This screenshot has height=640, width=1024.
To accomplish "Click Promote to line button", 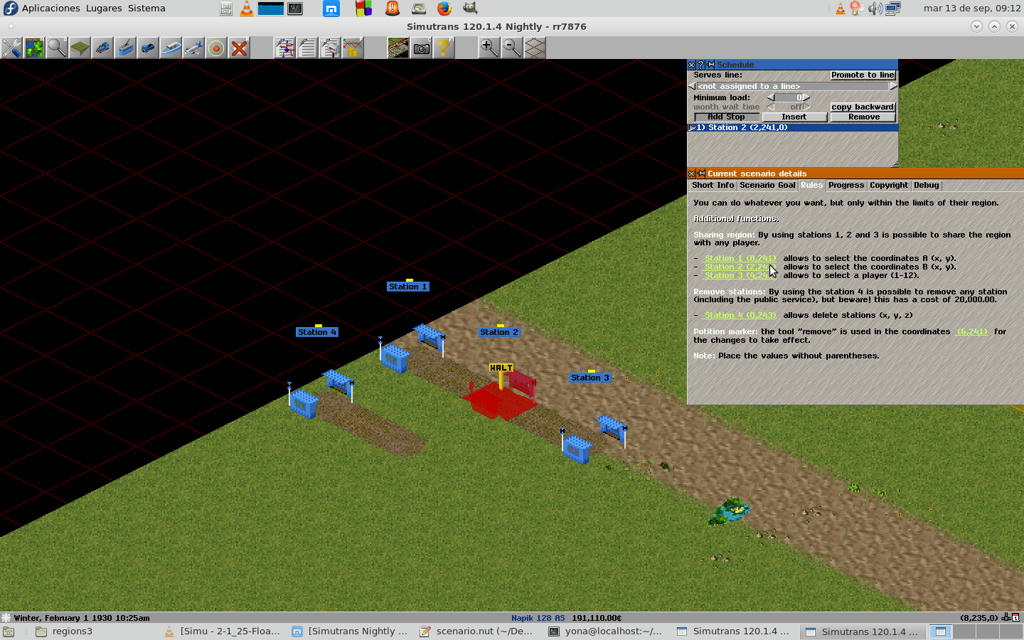I will pyautogui.click(x=863, y=75).
